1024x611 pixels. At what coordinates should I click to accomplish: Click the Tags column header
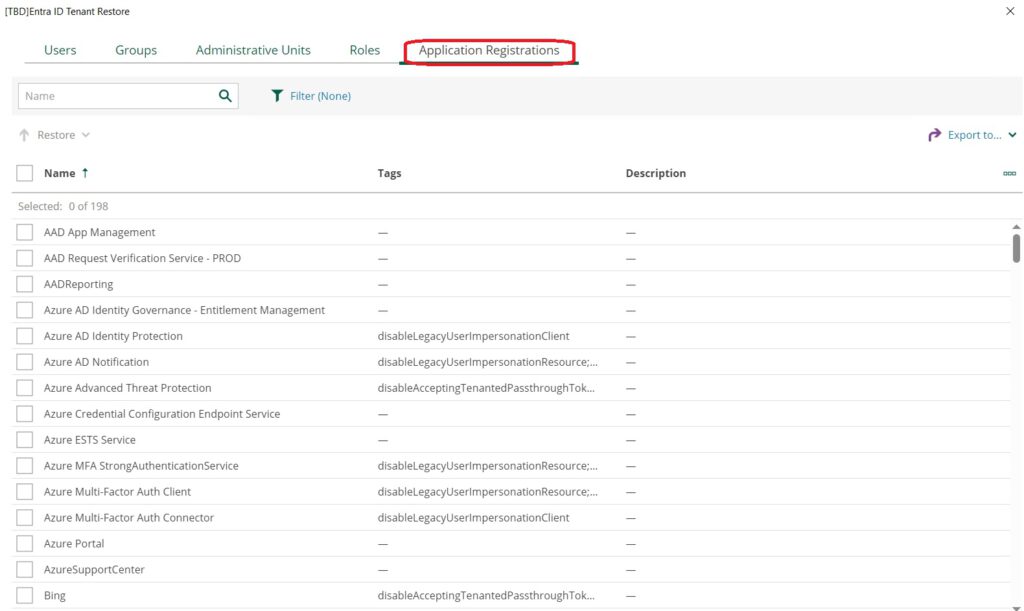click(389, 173)
